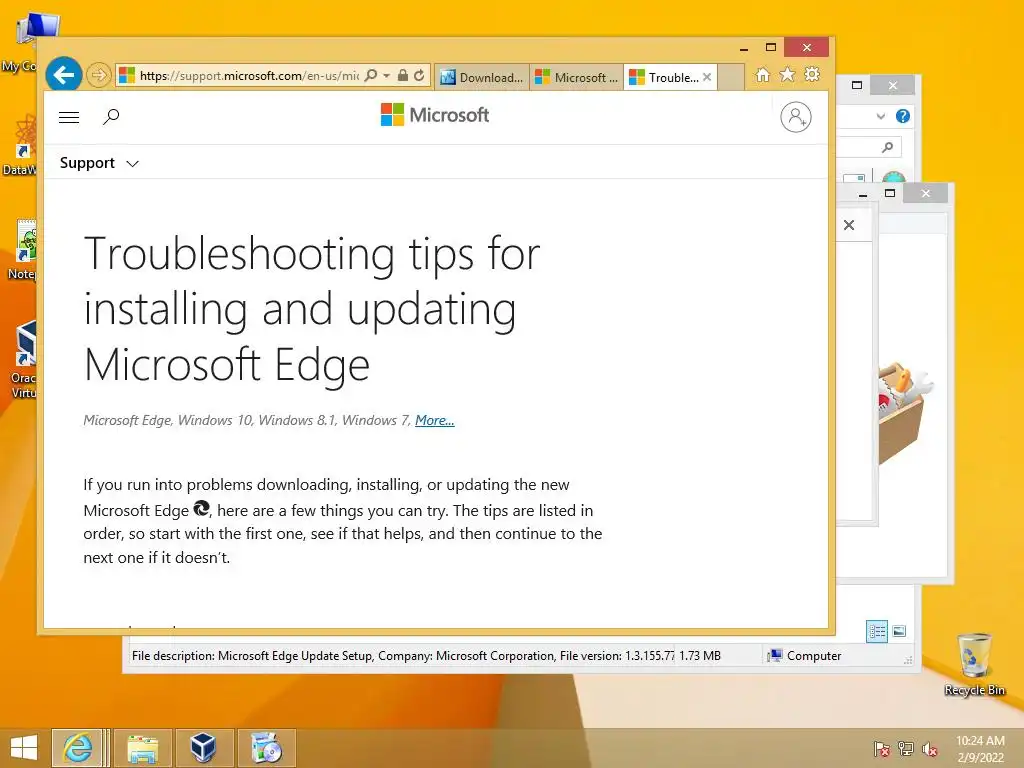Click the Explorer window help question mark
The height and width of the screenshot is (768, 1024).
tap(903, 116)
